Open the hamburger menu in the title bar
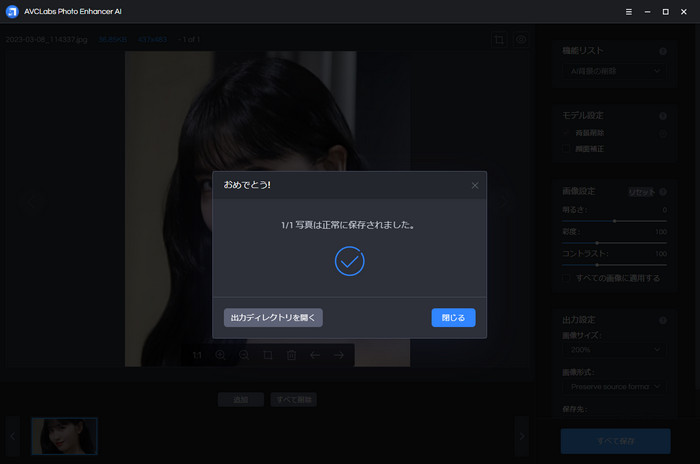 point(629,12)
